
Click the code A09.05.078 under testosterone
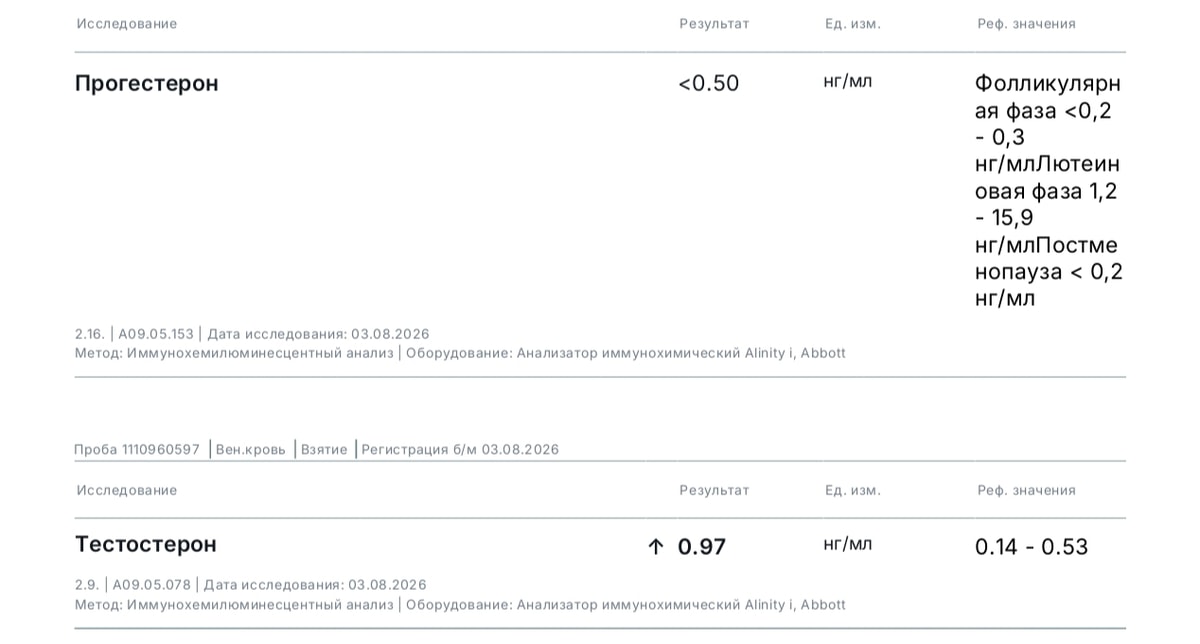[x=151, y=585]
